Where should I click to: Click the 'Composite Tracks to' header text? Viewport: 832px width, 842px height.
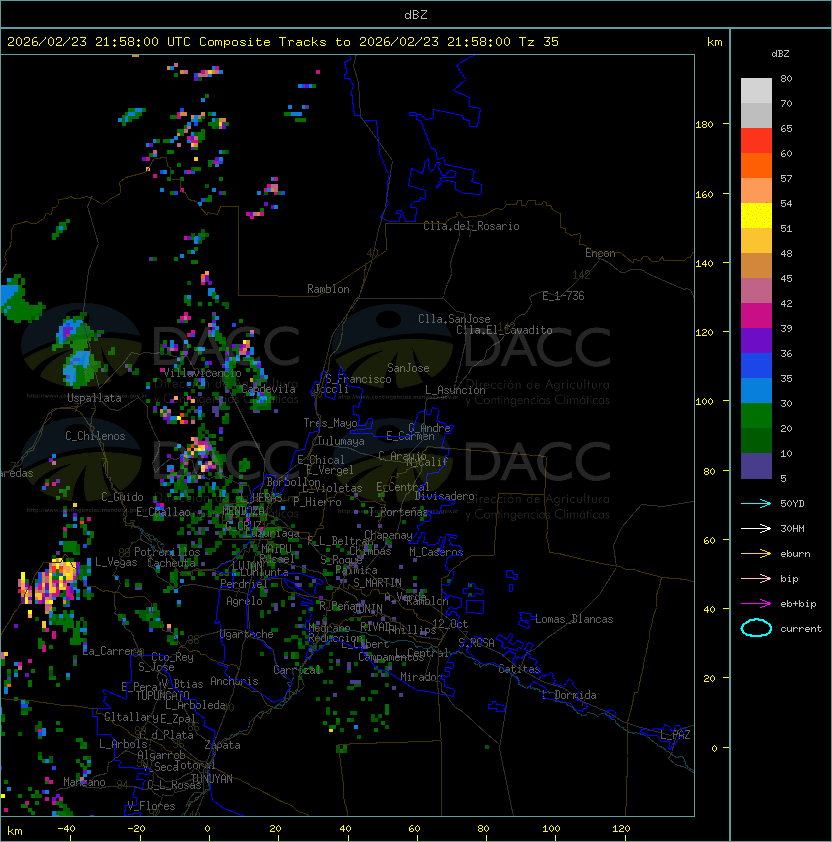pos(274,42)
